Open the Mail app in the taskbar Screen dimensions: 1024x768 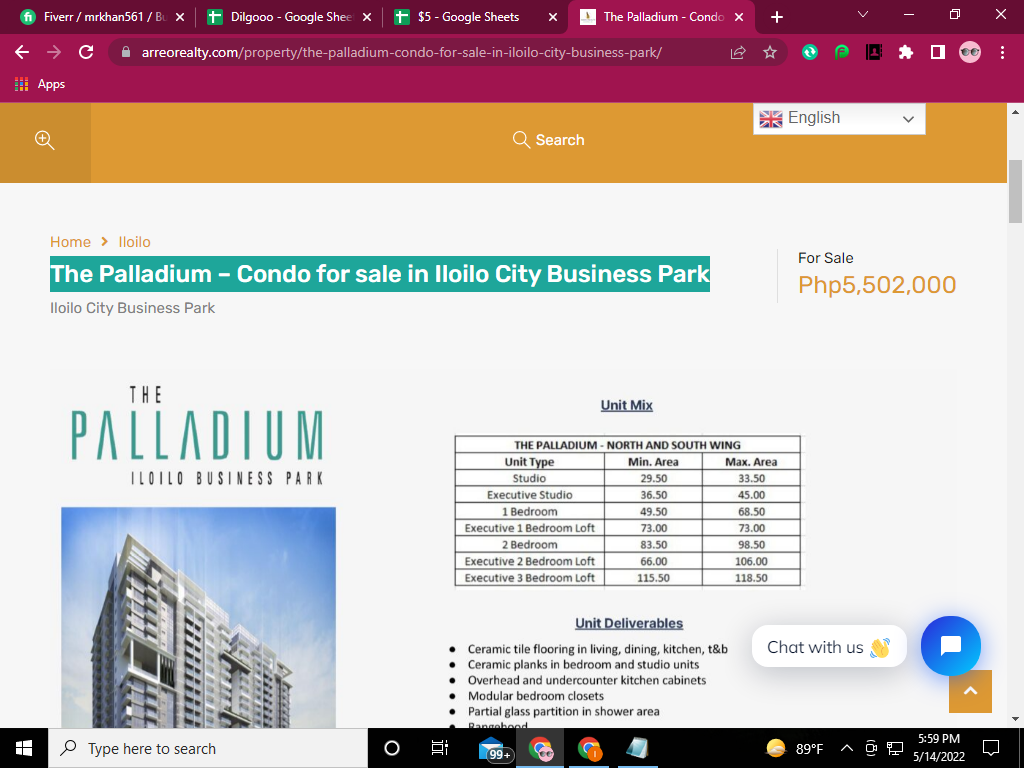494,748
